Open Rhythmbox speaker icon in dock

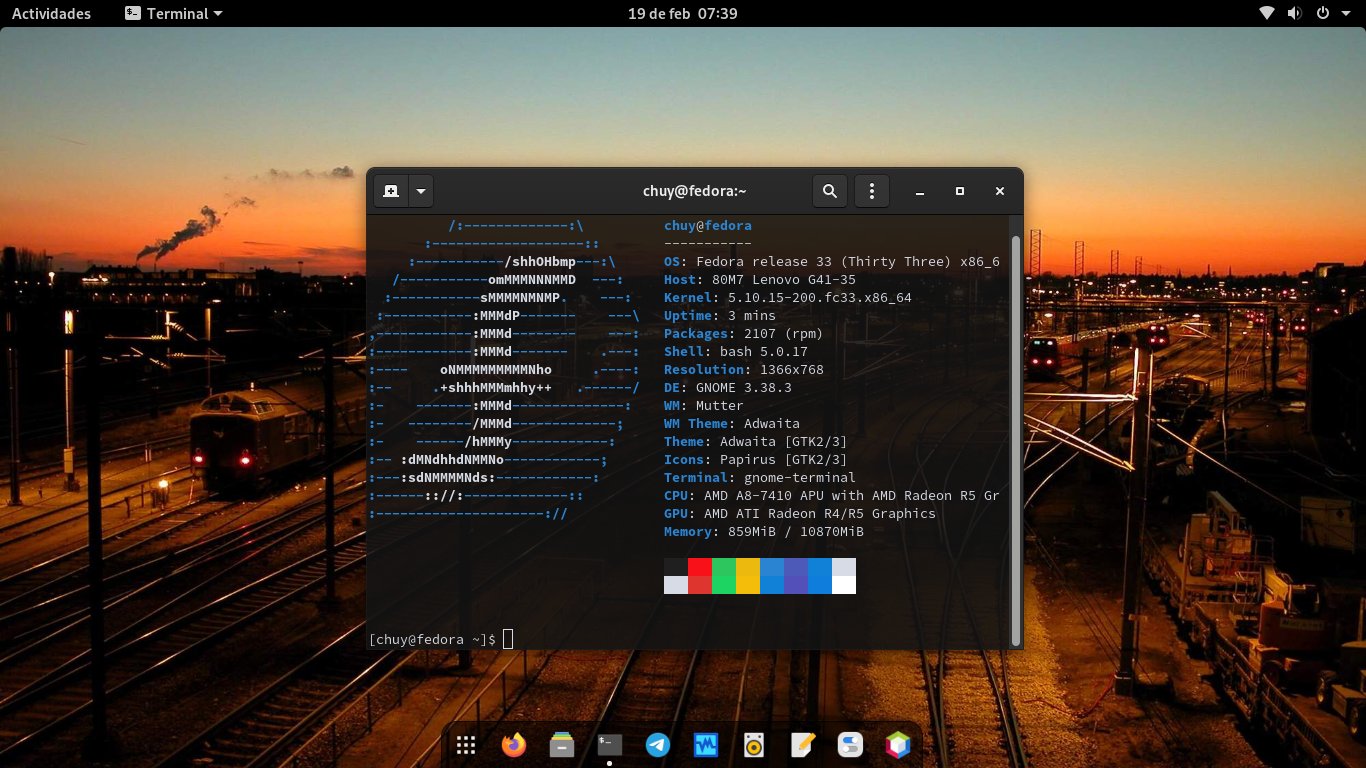click(x=754, y=745)
